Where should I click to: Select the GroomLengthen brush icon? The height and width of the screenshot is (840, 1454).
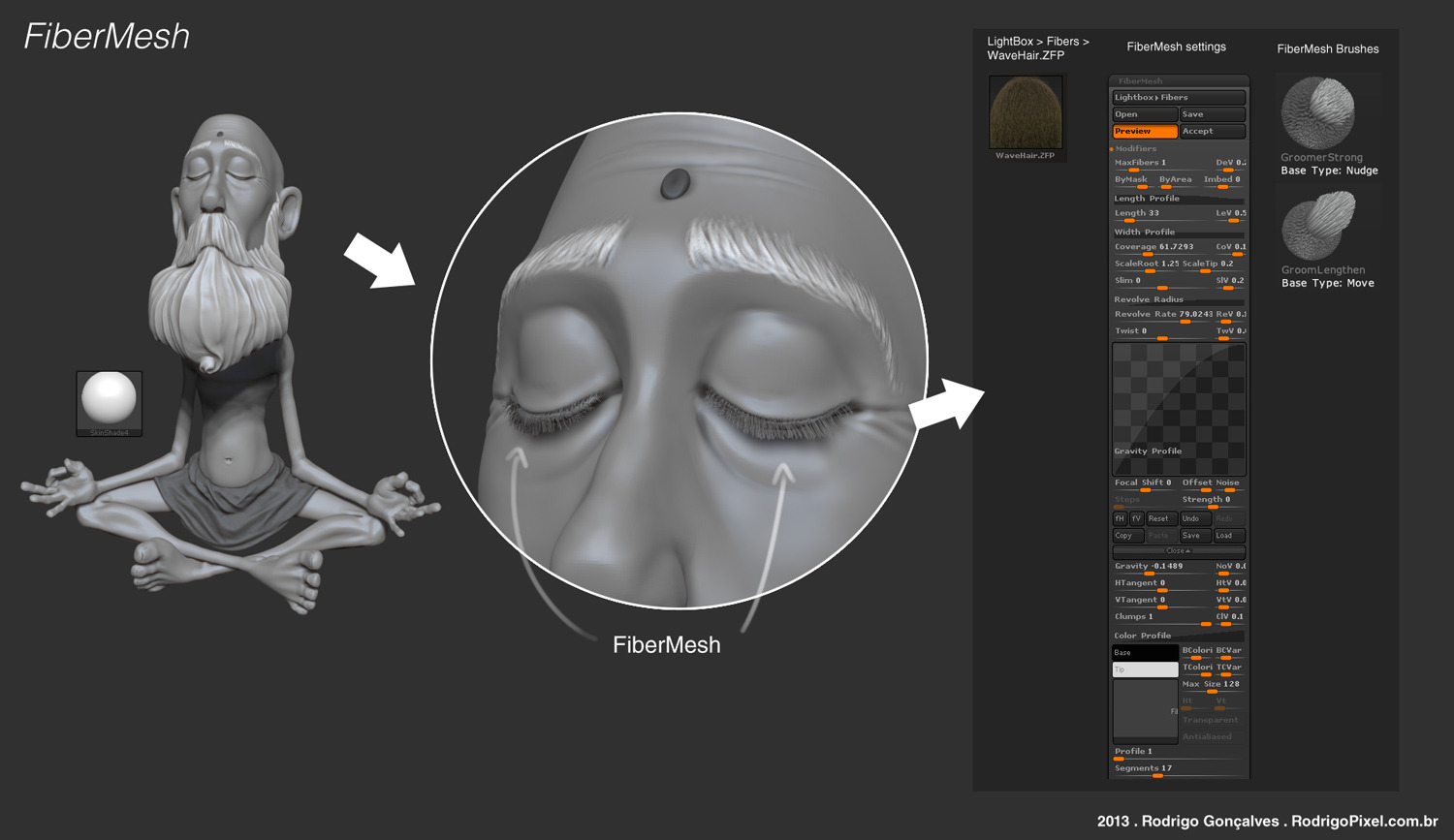[1317, 226]
